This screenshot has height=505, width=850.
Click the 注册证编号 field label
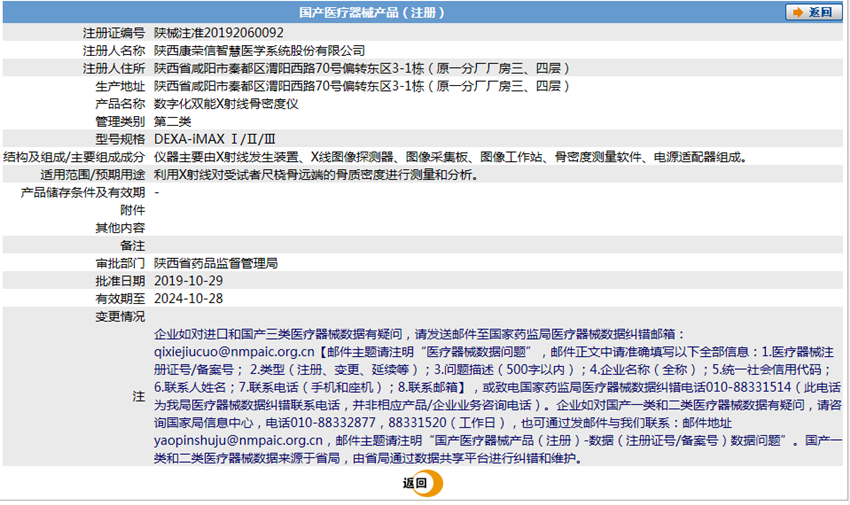click(114, 33)
